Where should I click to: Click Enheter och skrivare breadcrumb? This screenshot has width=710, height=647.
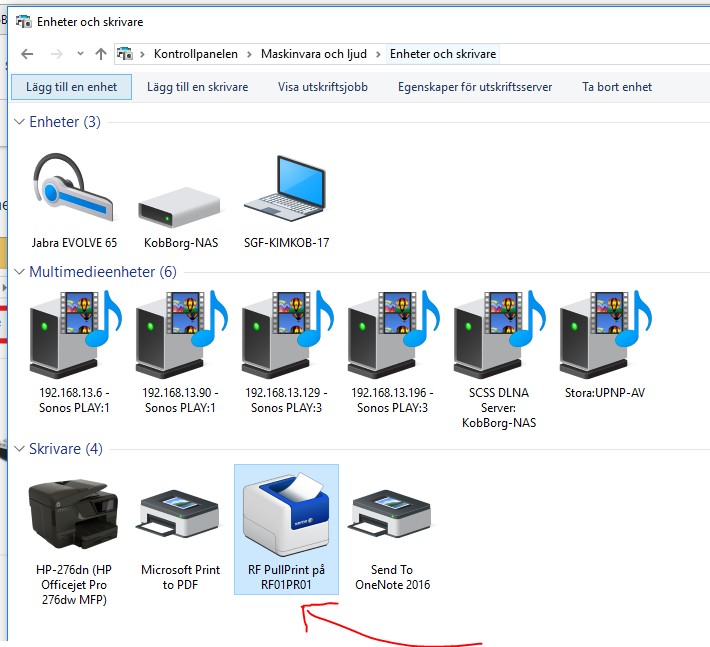tap(443, 54)
